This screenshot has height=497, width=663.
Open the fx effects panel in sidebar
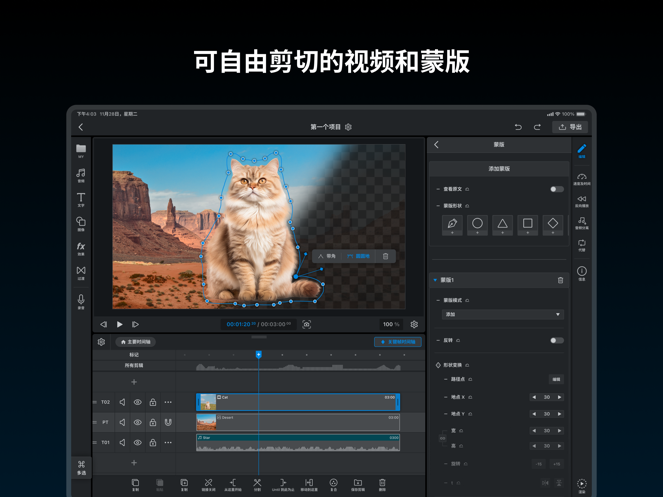(81, 247)
